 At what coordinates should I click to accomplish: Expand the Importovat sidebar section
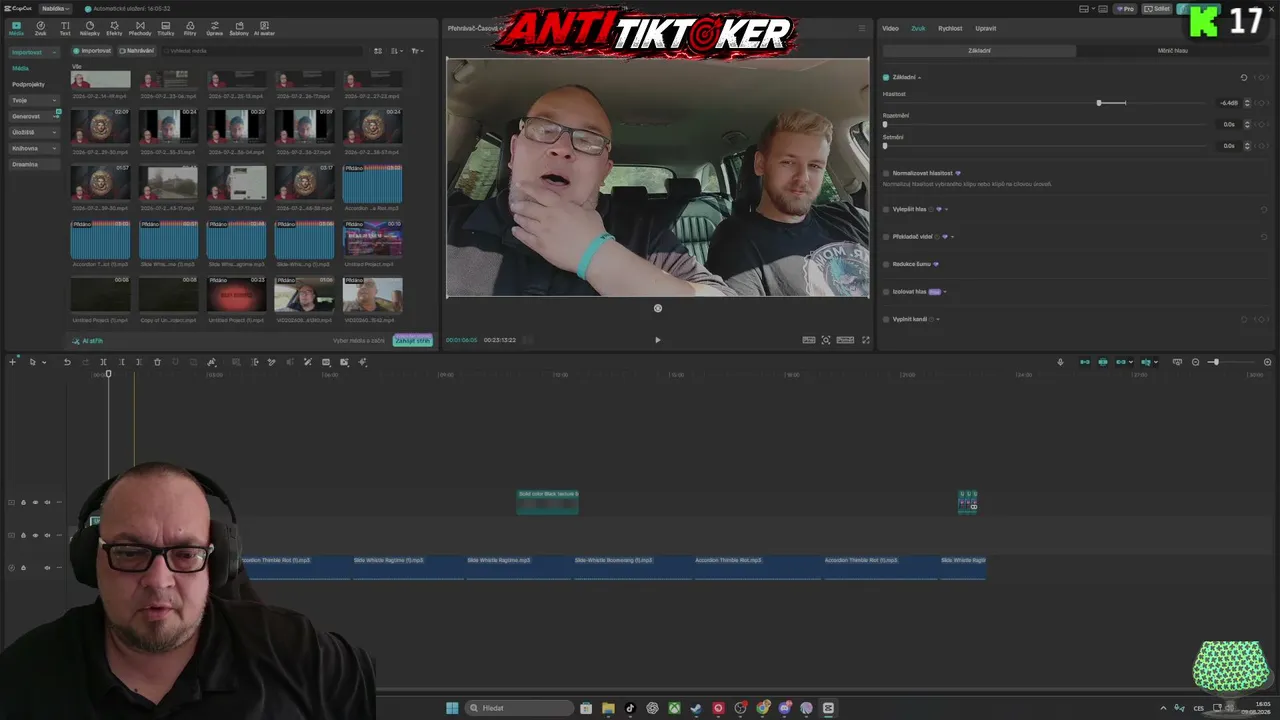[35, 52]
